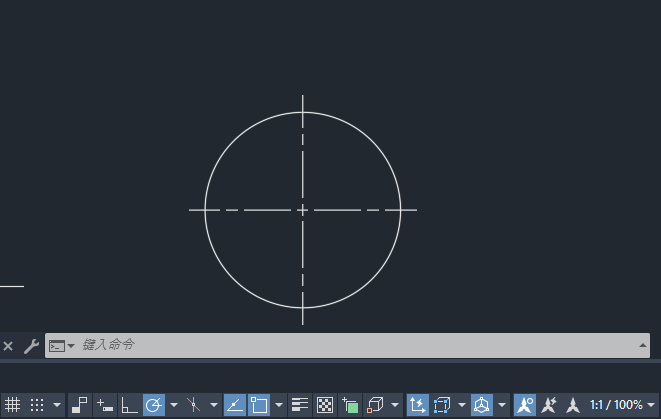Toggle Dynamic Input mode
The image size is (661, 419).
(x=105, y=405)
